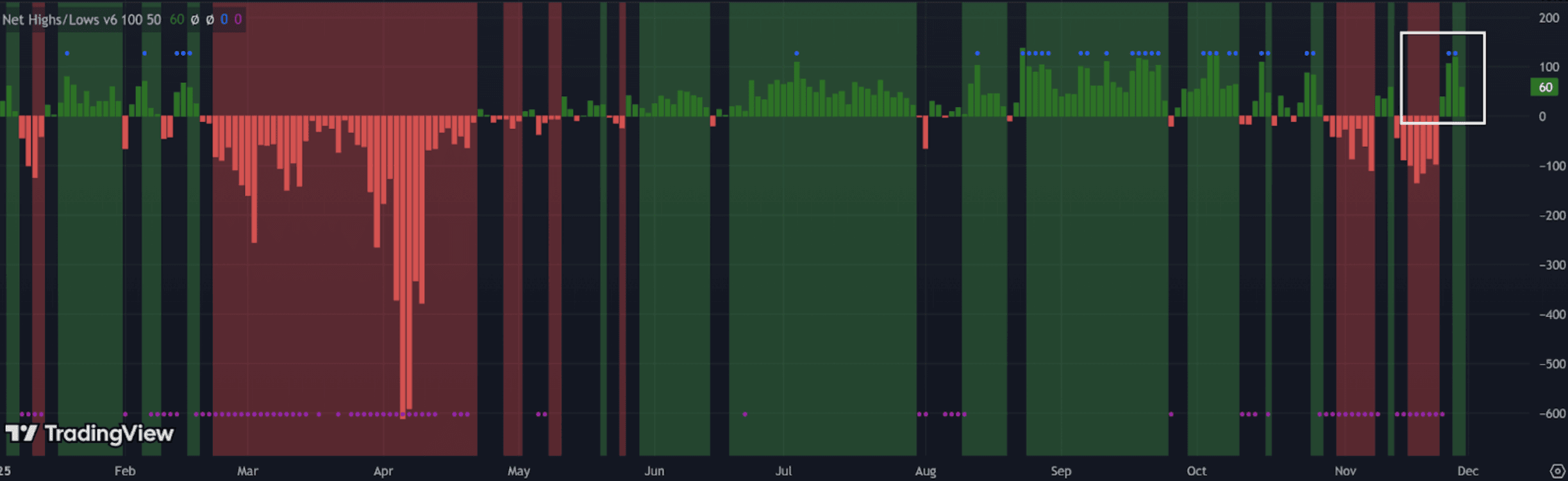This screenshot has width=1568, height=481.
Task: Click the TradingView logo
Action: point(90,434)
